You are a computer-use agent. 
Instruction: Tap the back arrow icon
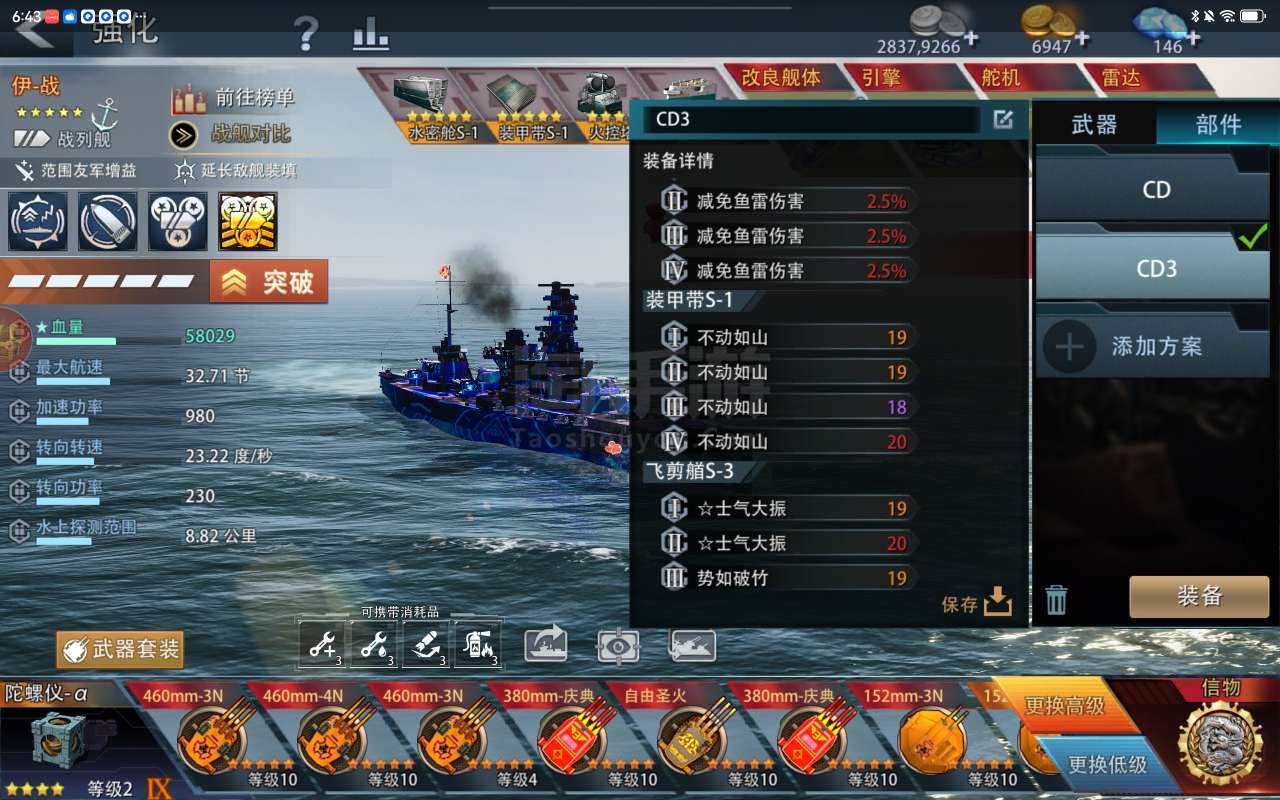(x=33, y=31)
